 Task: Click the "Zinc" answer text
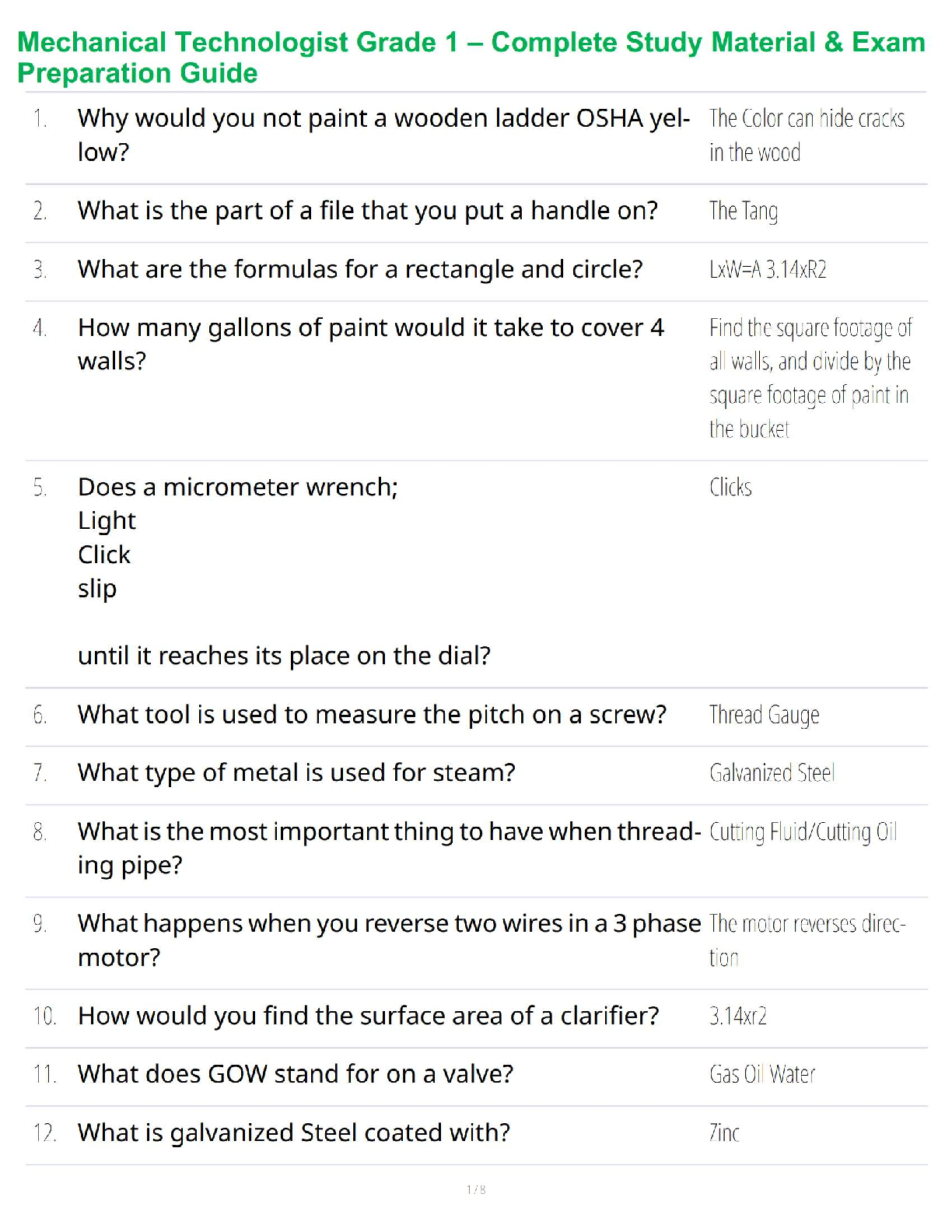coord(724,1133)
